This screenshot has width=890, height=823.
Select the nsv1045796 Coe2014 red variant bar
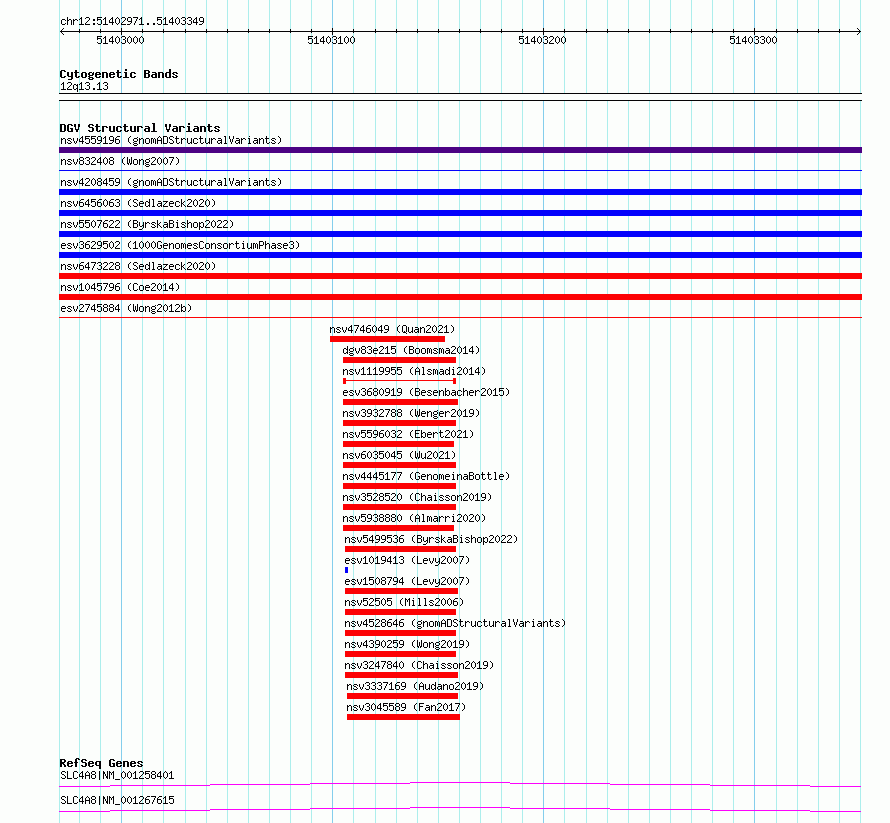[460, 297]
